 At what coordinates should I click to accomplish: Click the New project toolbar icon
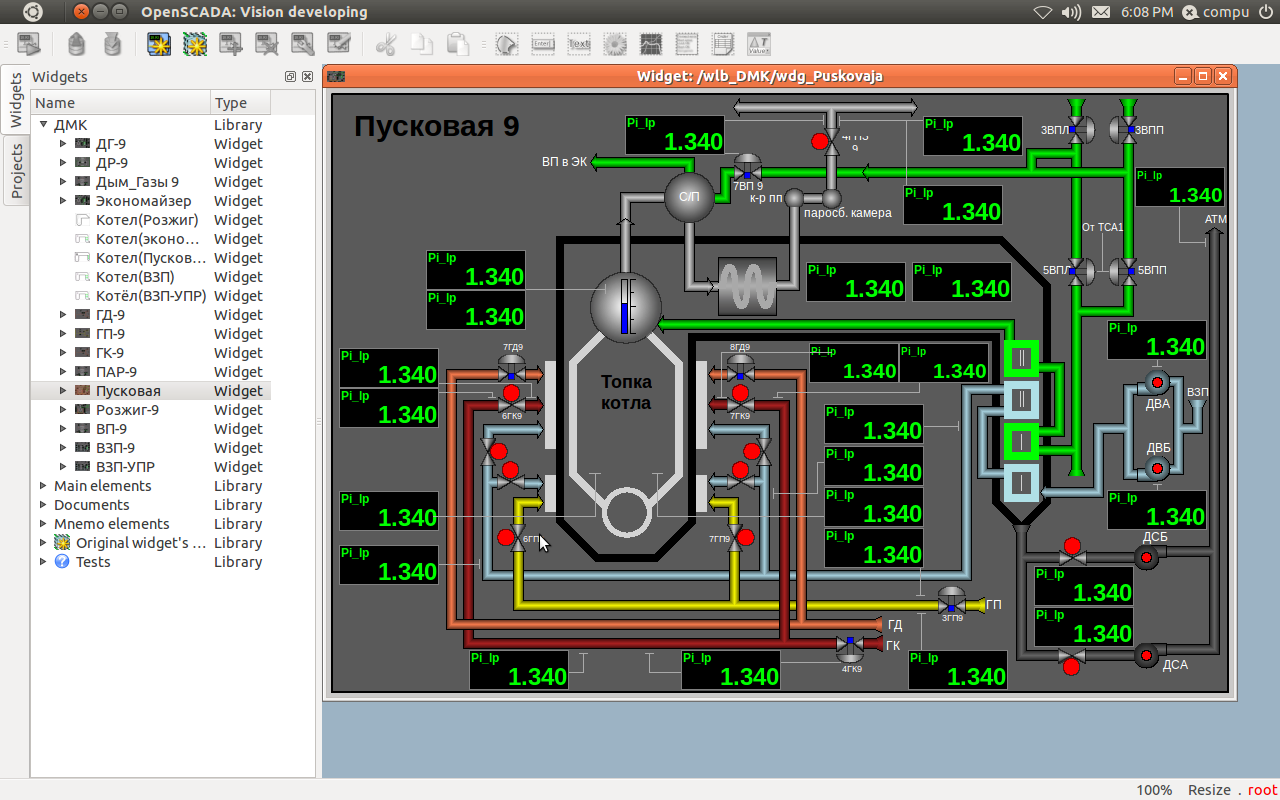158,44
